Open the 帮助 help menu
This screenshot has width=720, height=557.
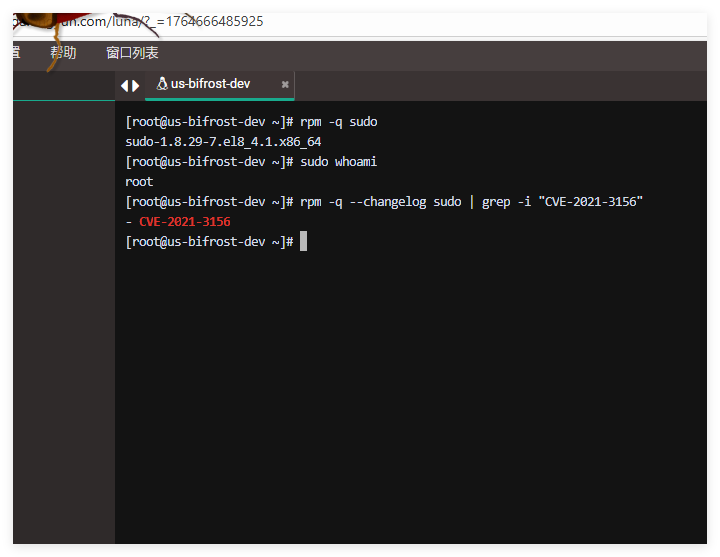coord(63,53)
